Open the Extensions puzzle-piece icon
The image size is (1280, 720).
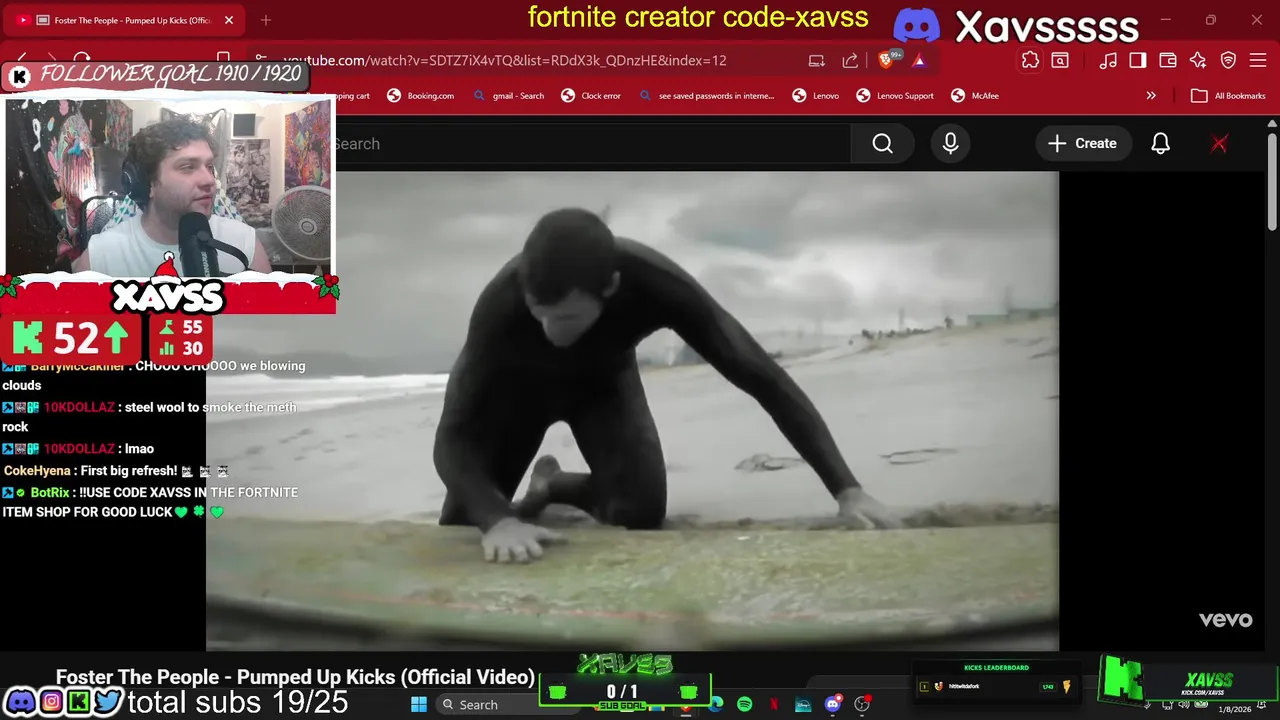(1030, 60)
